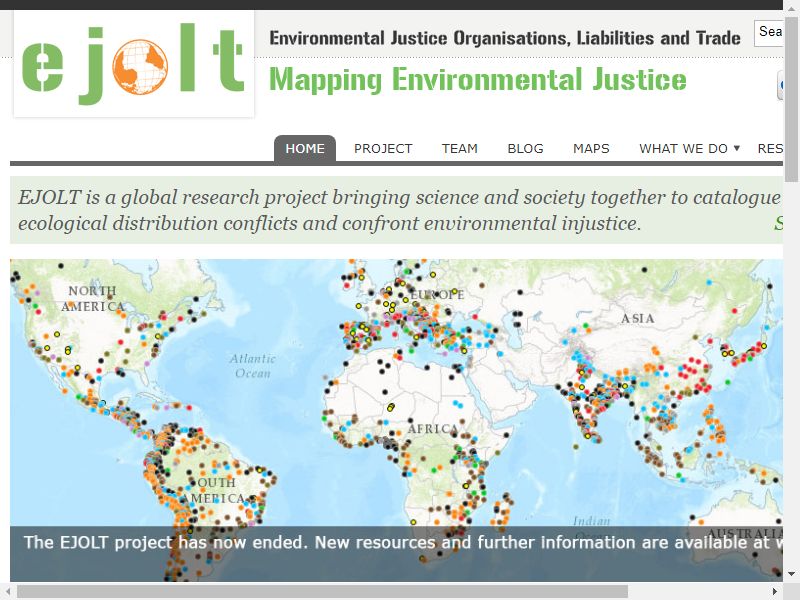
Task: Click the environmental justice world map
Action: click(396, 420)
